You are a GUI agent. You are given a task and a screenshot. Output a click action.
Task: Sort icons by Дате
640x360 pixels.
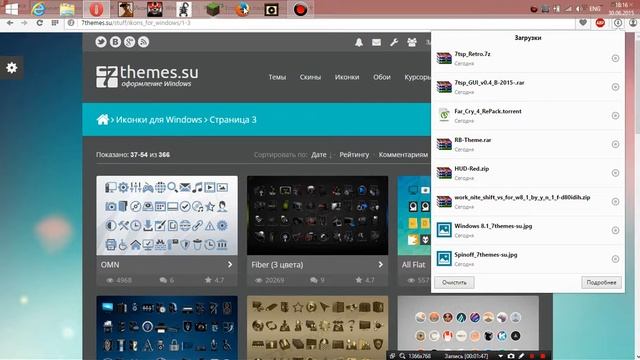point(319,155)
